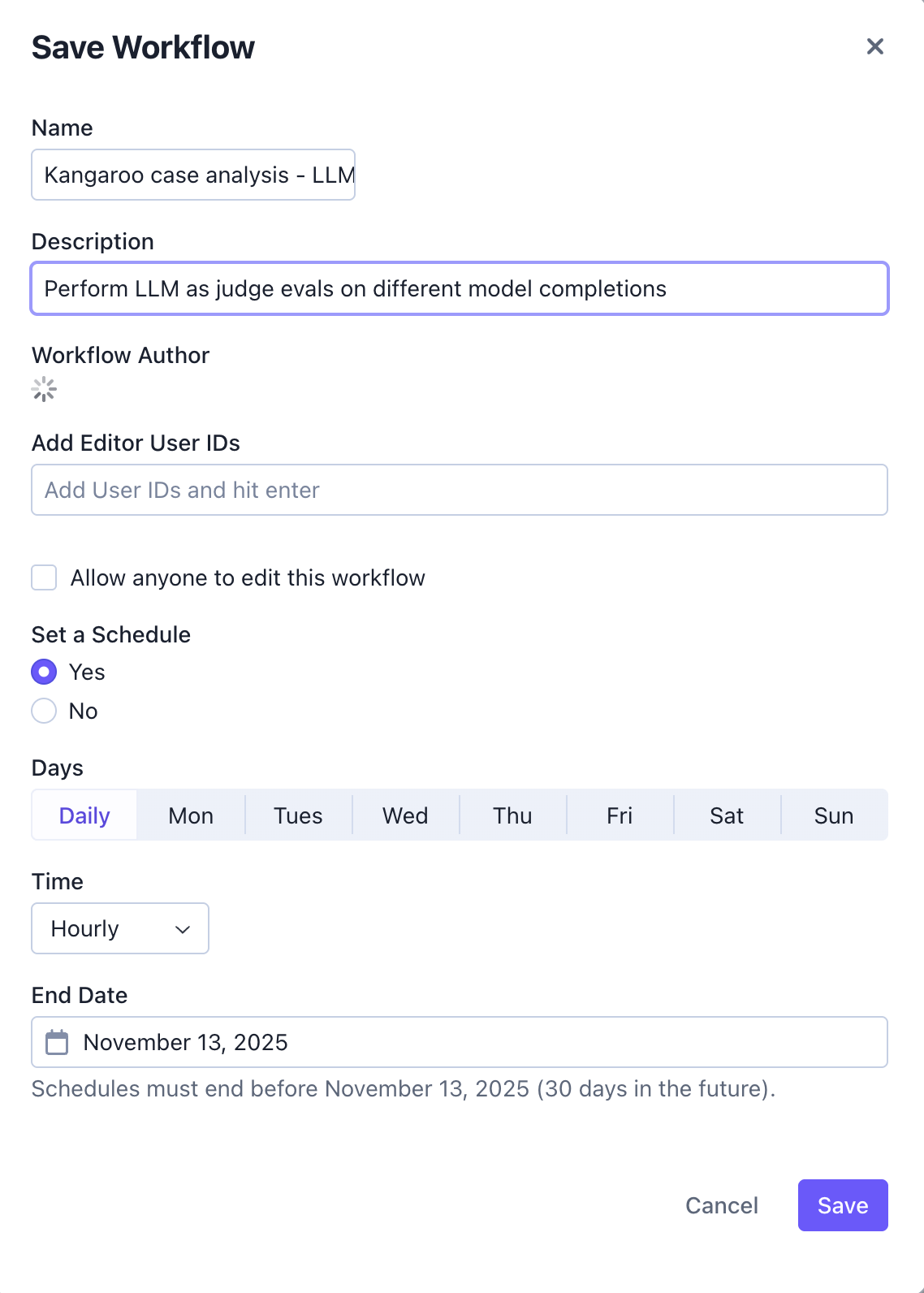Select the Daily schedule option
Image resolution: width=924 pixels, height=1293 pixels.
pos(84,815)
